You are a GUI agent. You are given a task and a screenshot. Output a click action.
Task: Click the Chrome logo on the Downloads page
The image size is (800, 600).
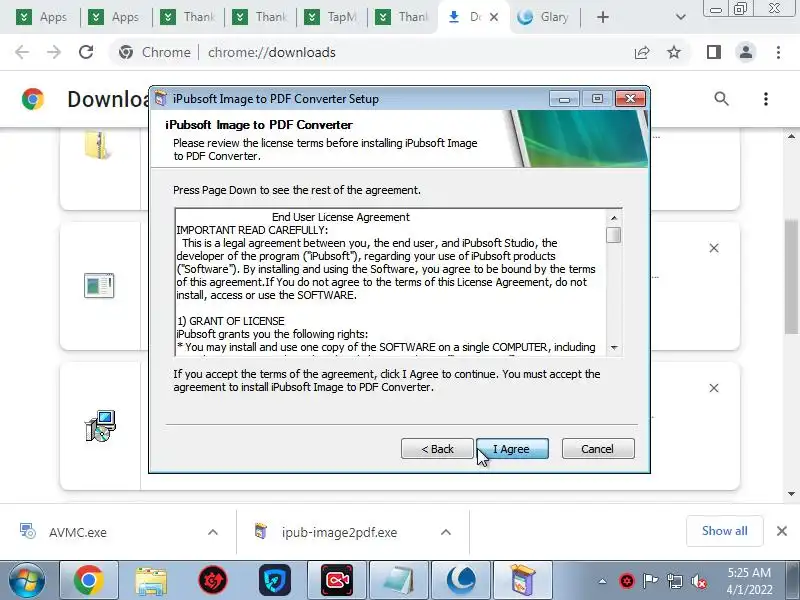point(33,98)
